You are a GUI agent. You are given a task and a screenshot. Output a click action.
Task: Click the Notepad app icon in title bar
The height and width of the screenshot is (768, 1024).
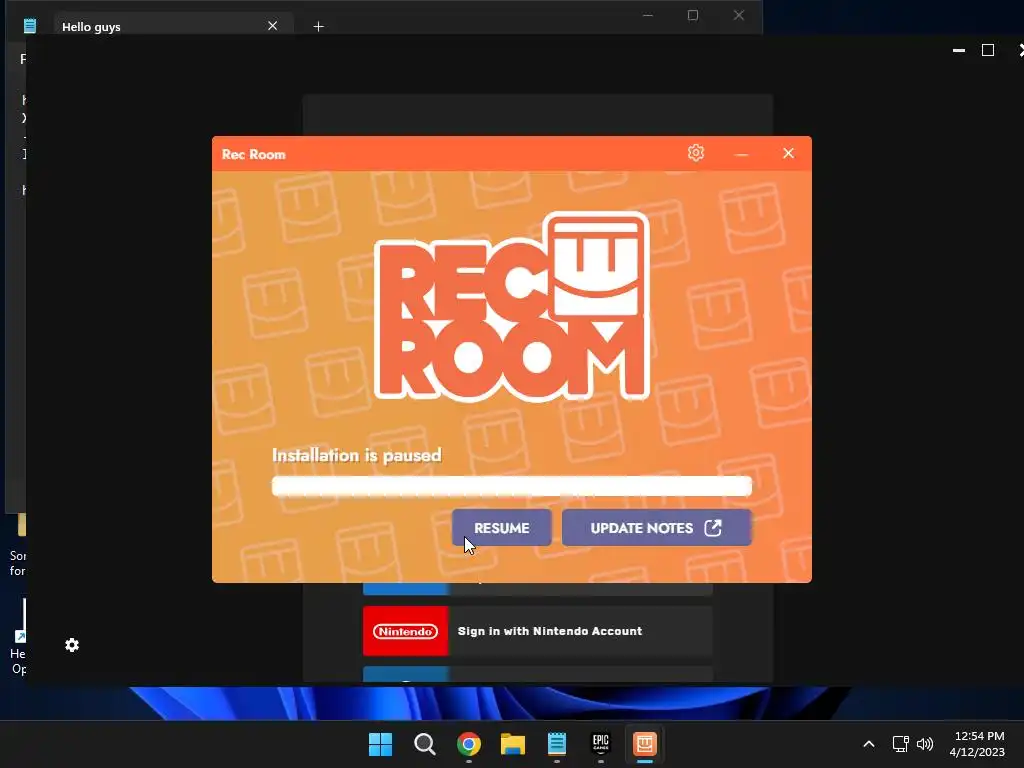point(29,26)
